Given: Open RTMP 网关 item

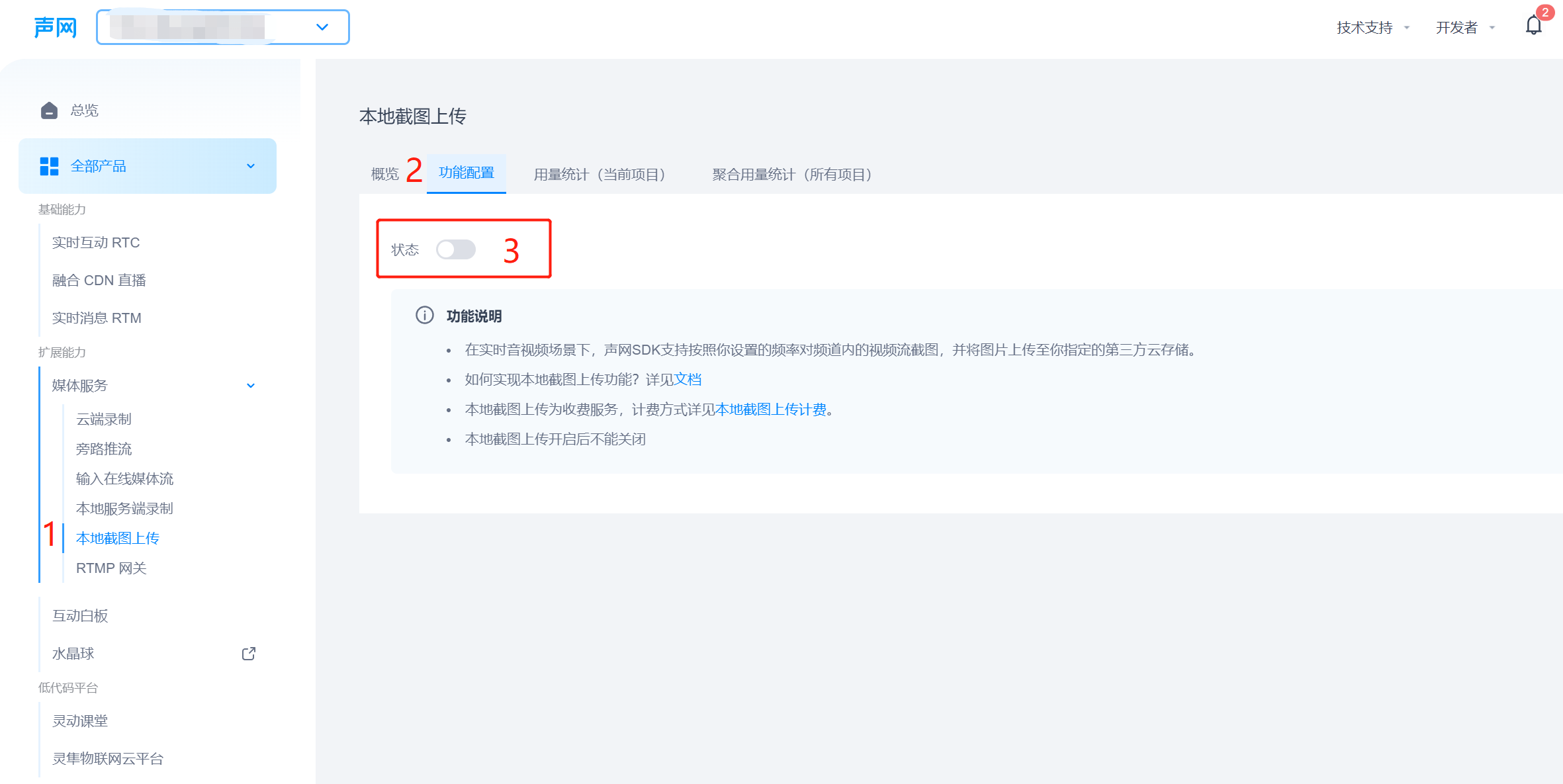Looking at the screenshot, I should [x=111, y=568].
